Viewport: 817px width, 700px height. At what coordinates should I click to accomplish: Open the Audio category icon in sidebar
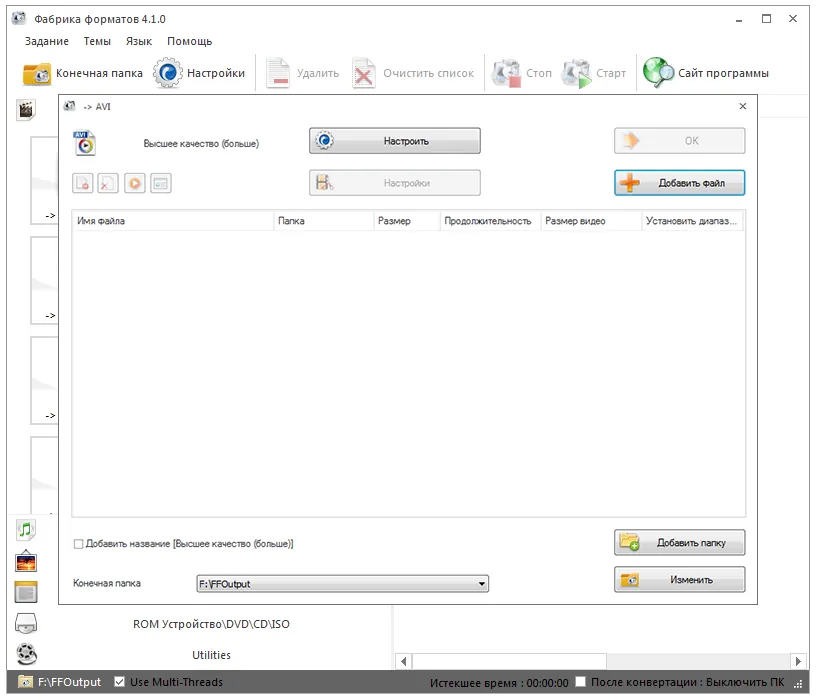click(26, 530)
